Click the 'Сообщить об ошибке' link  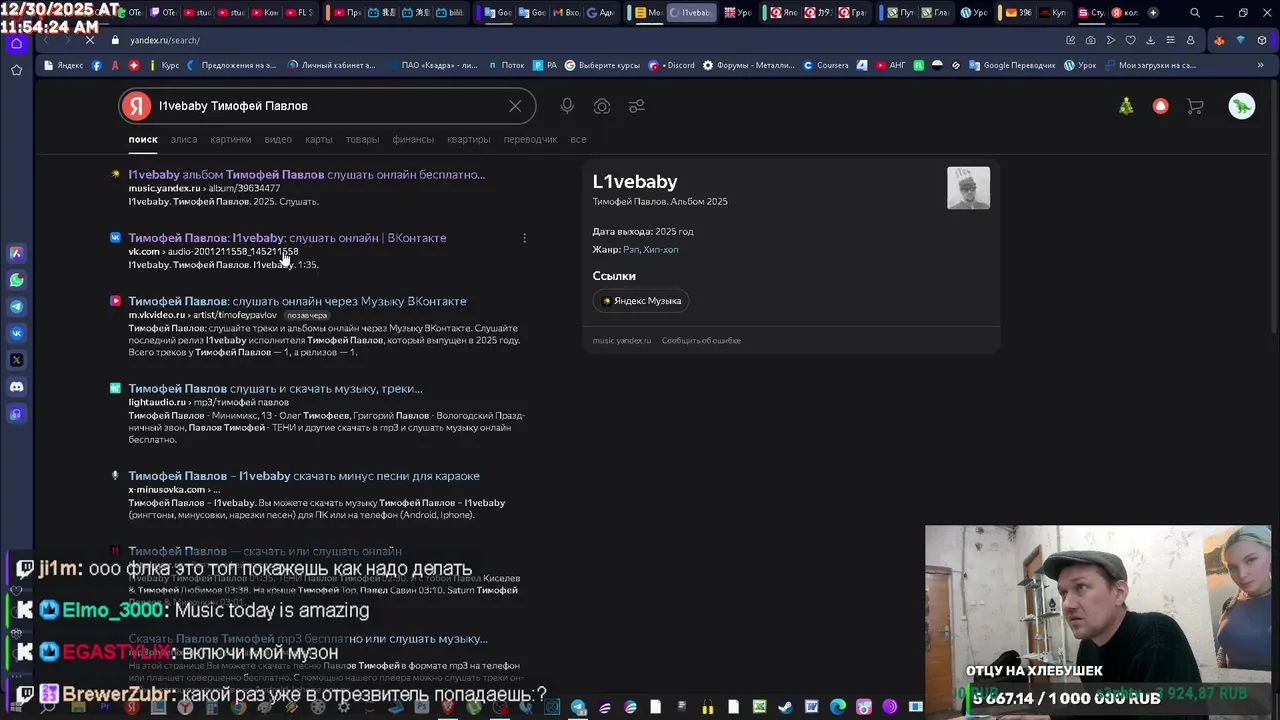click(x=701, y=341)
